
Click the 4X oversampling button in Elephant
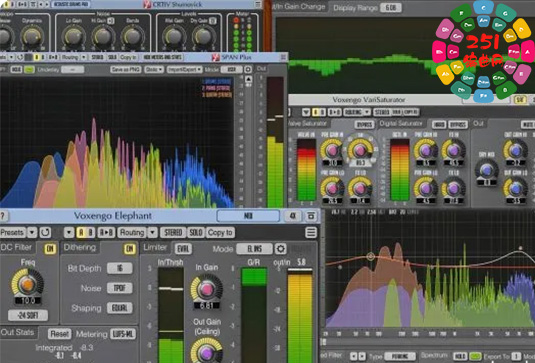click(293, 216)
